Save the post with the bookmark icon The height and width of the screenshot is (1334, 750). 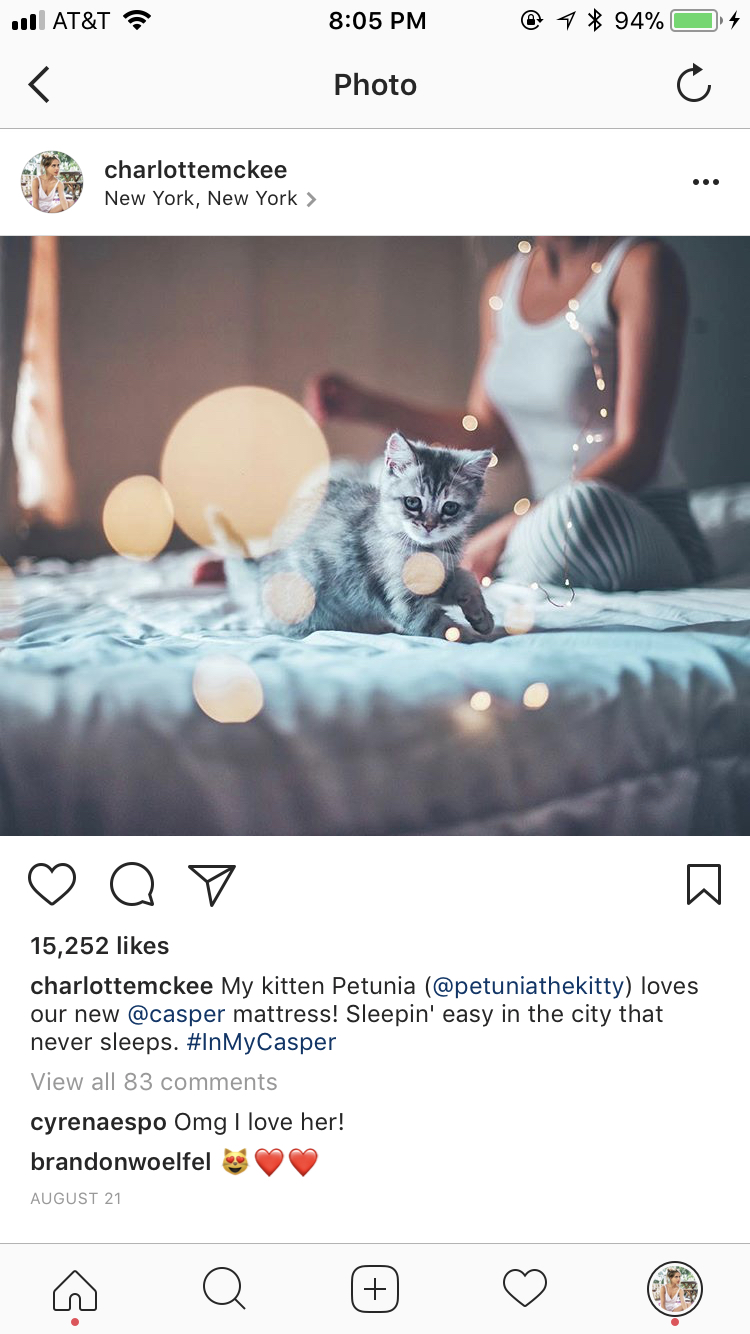(704, 884)
